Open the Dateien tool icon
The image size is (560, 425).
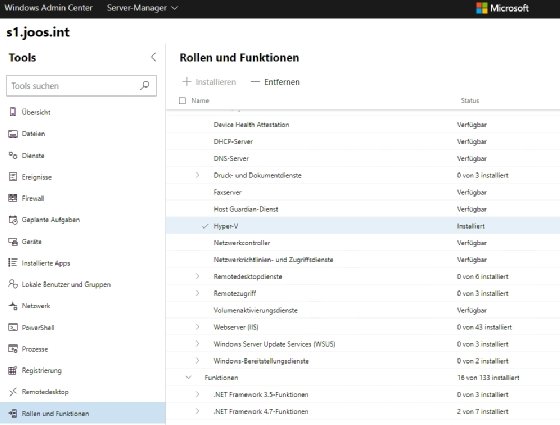point(13,134)
